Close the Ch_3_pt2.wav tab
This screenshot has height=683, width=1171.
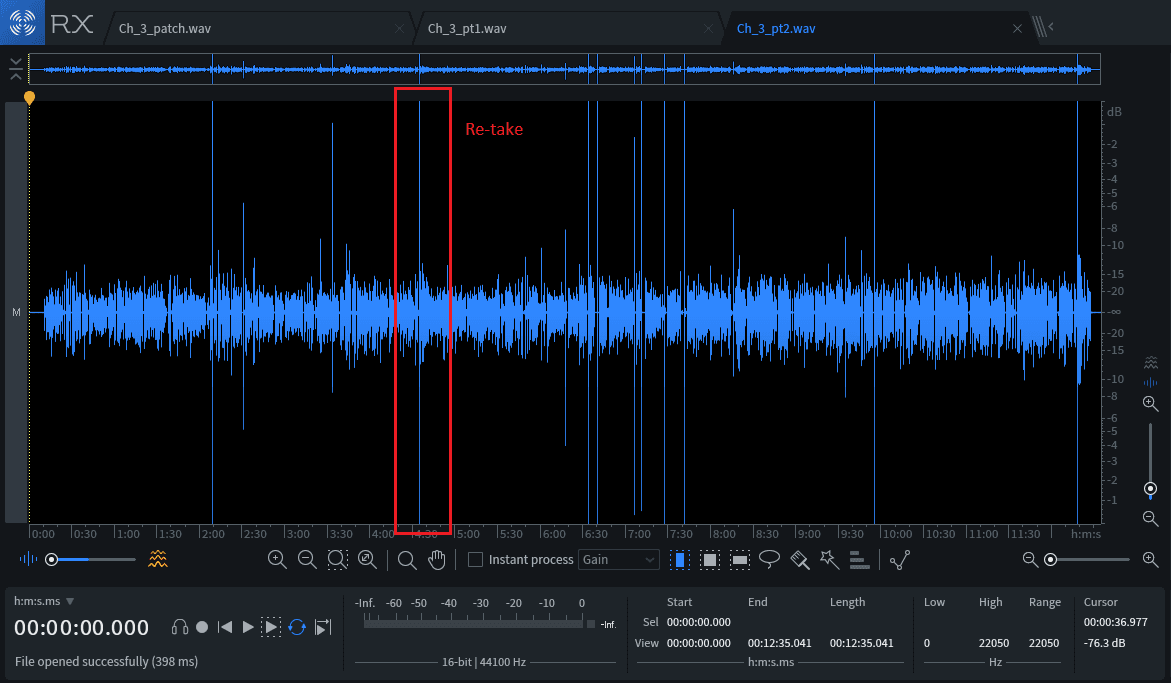tap(1017, 28)
